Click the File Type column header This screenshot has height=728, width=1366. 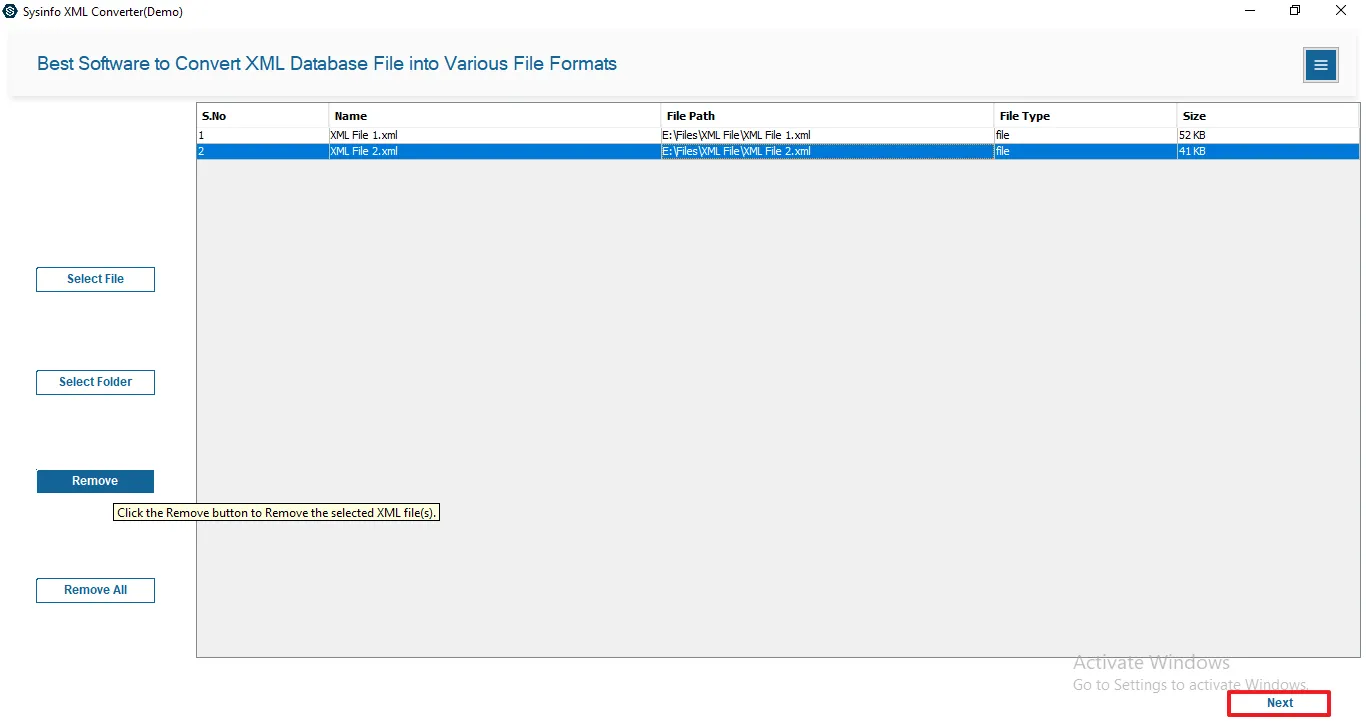(x=1085, y=116)
